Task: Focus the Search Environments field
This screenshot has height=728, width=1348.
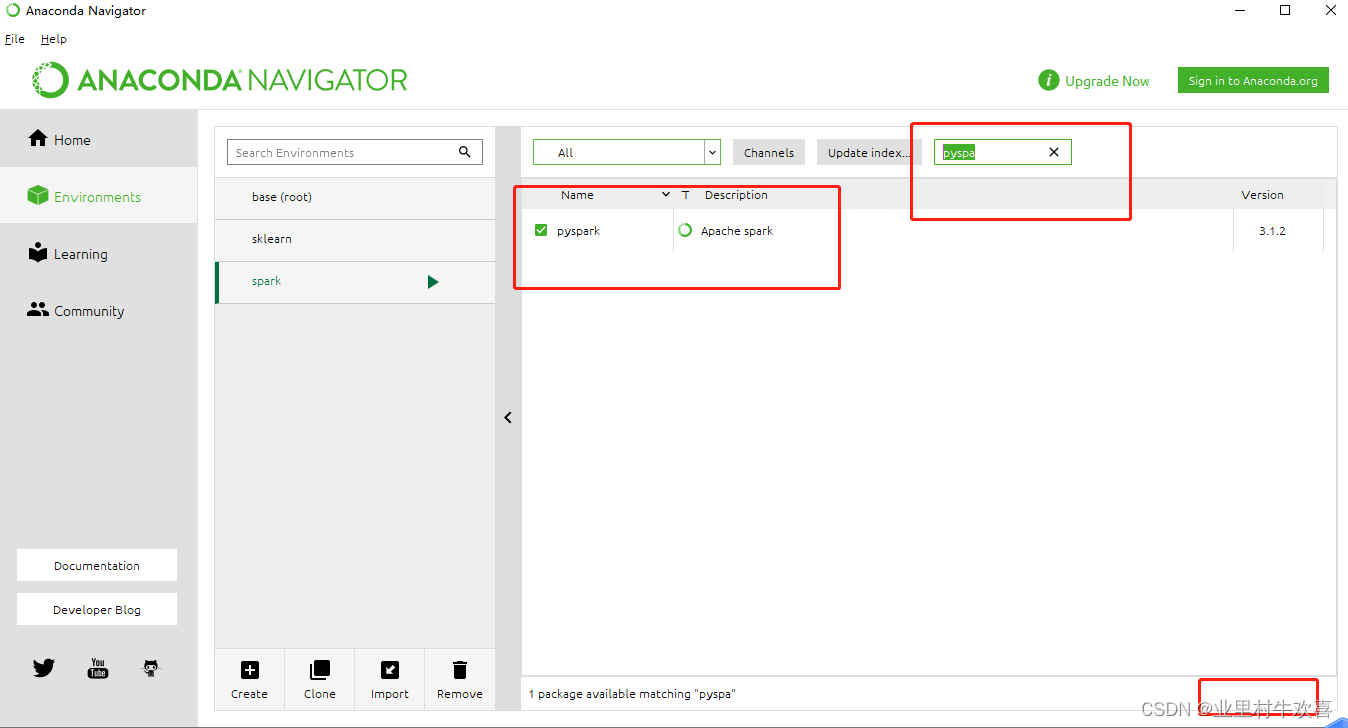Action: coord(355,152)
